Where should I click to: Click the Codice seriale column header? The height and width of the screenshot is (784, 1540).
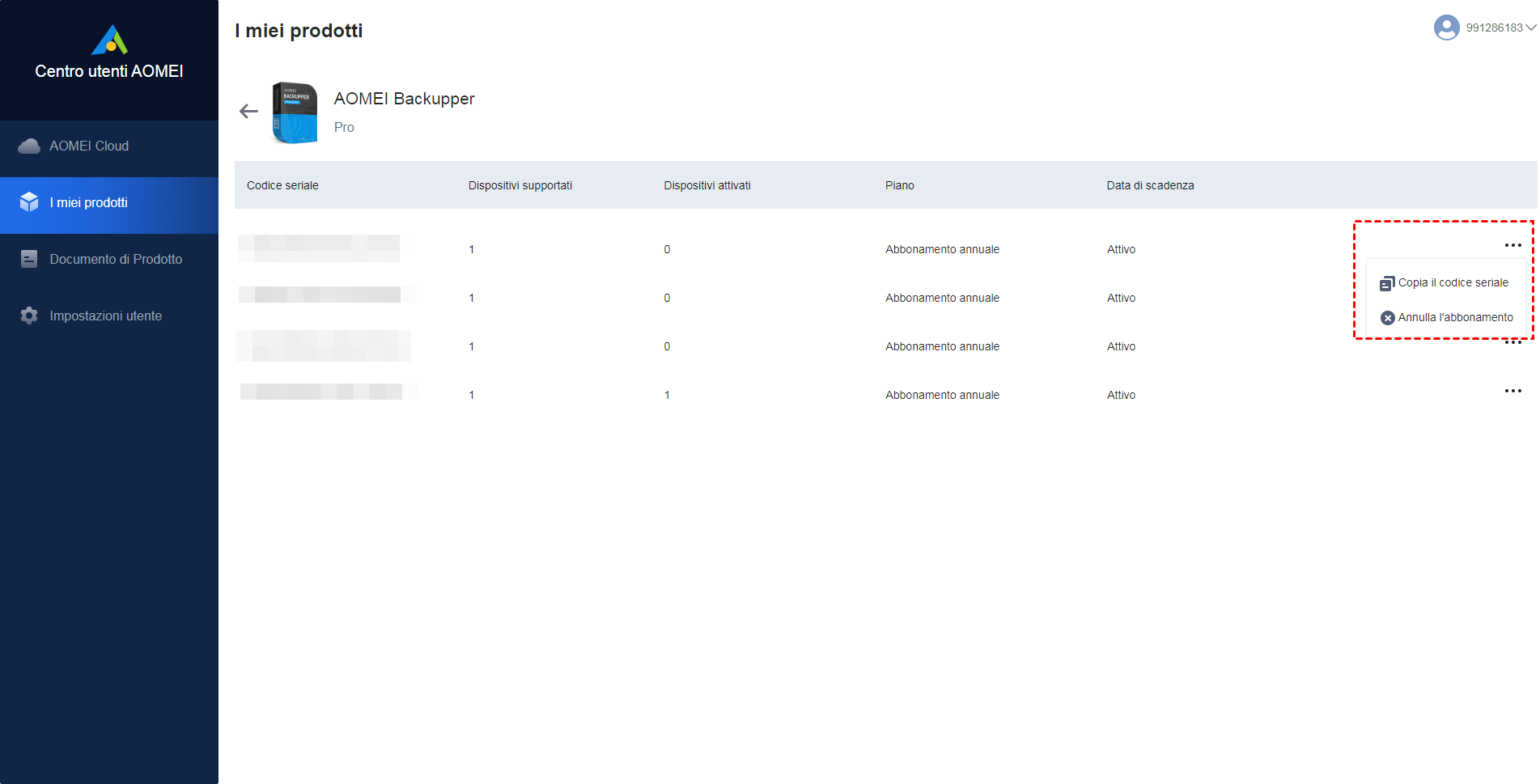(282, 185)
